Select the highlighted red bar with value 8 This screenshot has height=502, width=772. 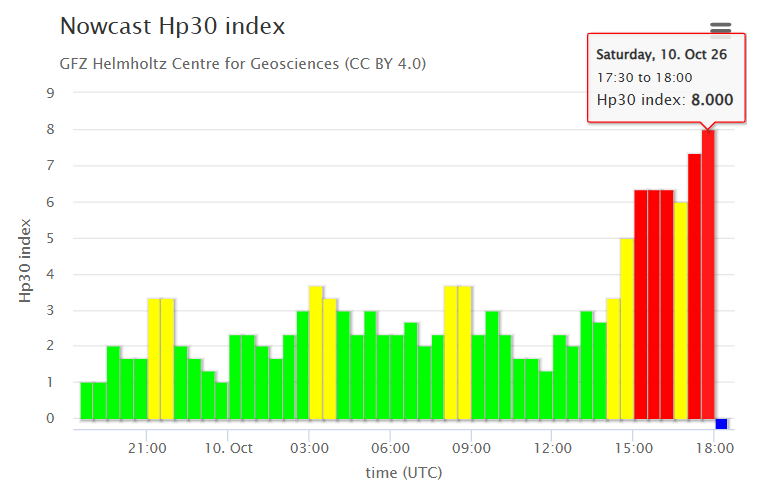click(708, 275)
